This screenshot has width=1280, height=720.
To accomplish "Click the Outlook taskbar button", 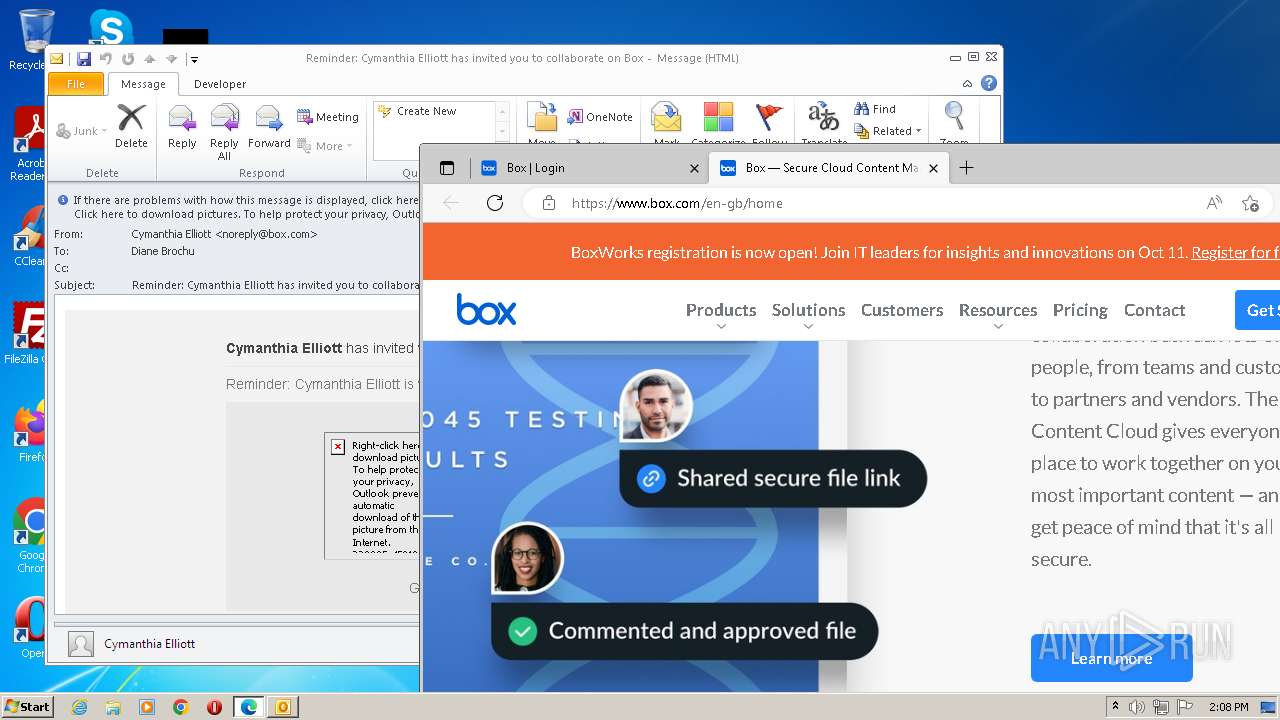I will pos(283,707).
